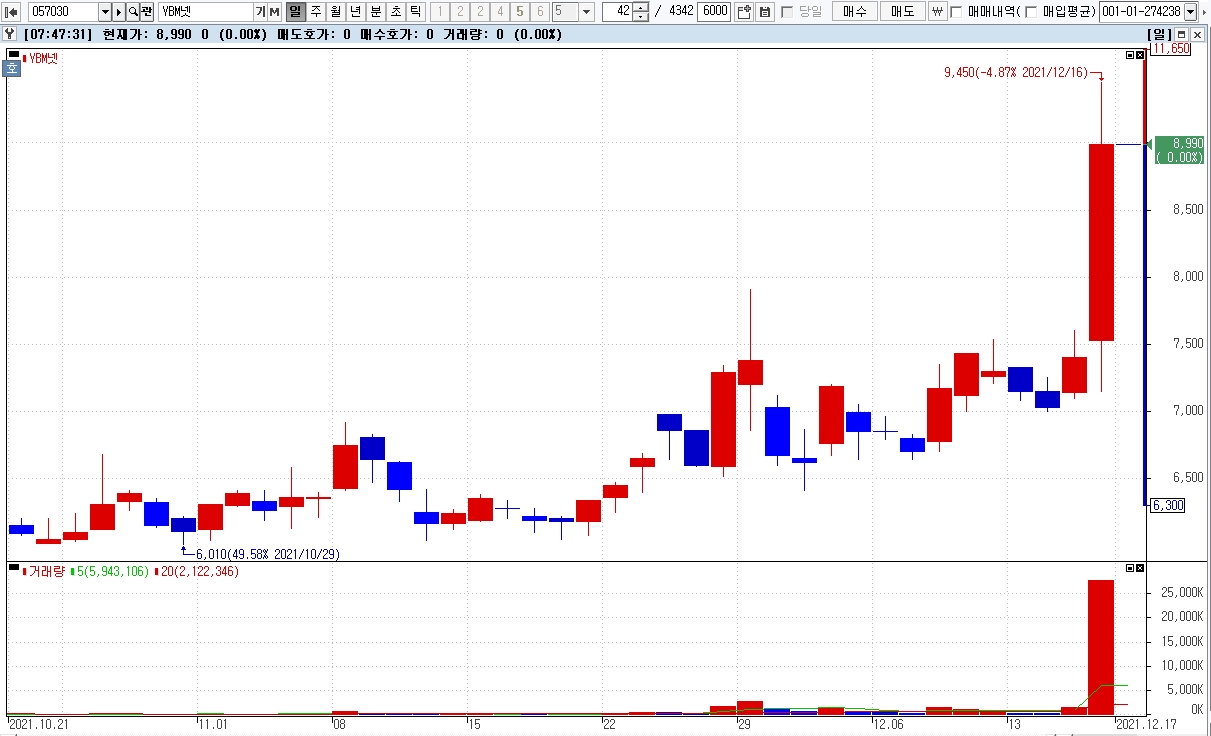
Task: Click the 관 interest-list button
Action: pos(147,12)
